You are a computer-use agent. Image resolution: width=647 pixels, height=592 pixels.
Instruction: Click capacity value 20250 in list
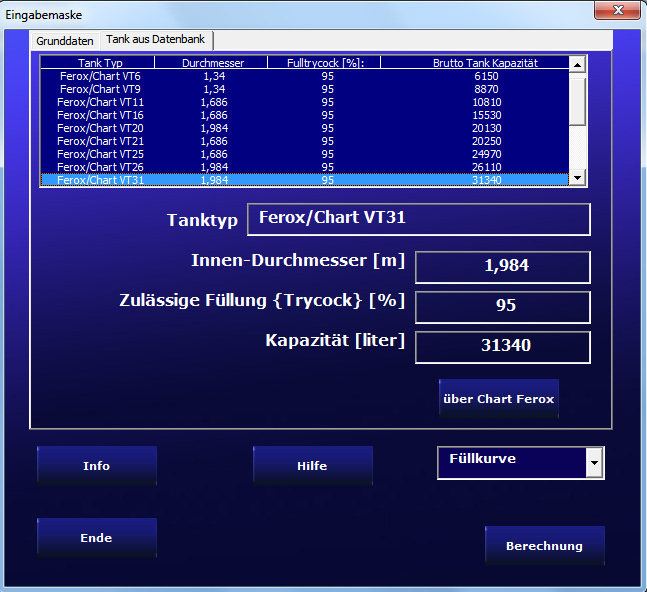coord(486,141)
